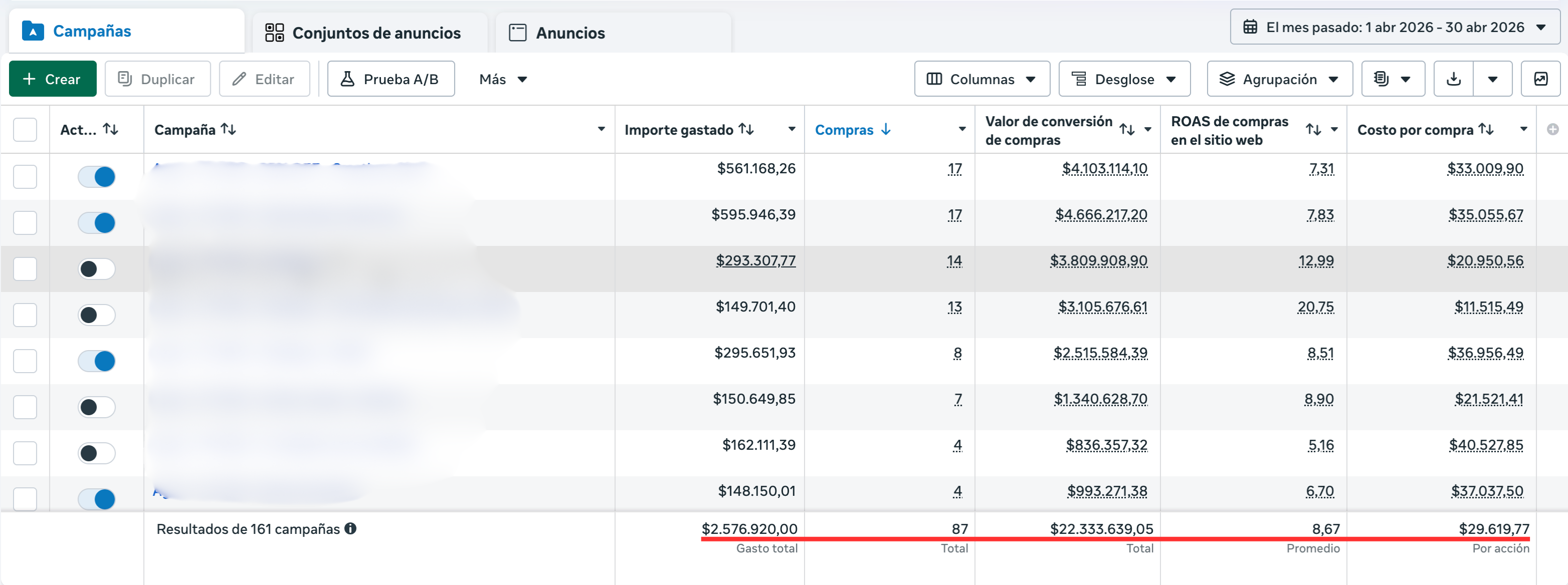The height and width of the screenshot is (585, 1568).
Task: Check the select-all header checkbox
Action: coord(25,130)
